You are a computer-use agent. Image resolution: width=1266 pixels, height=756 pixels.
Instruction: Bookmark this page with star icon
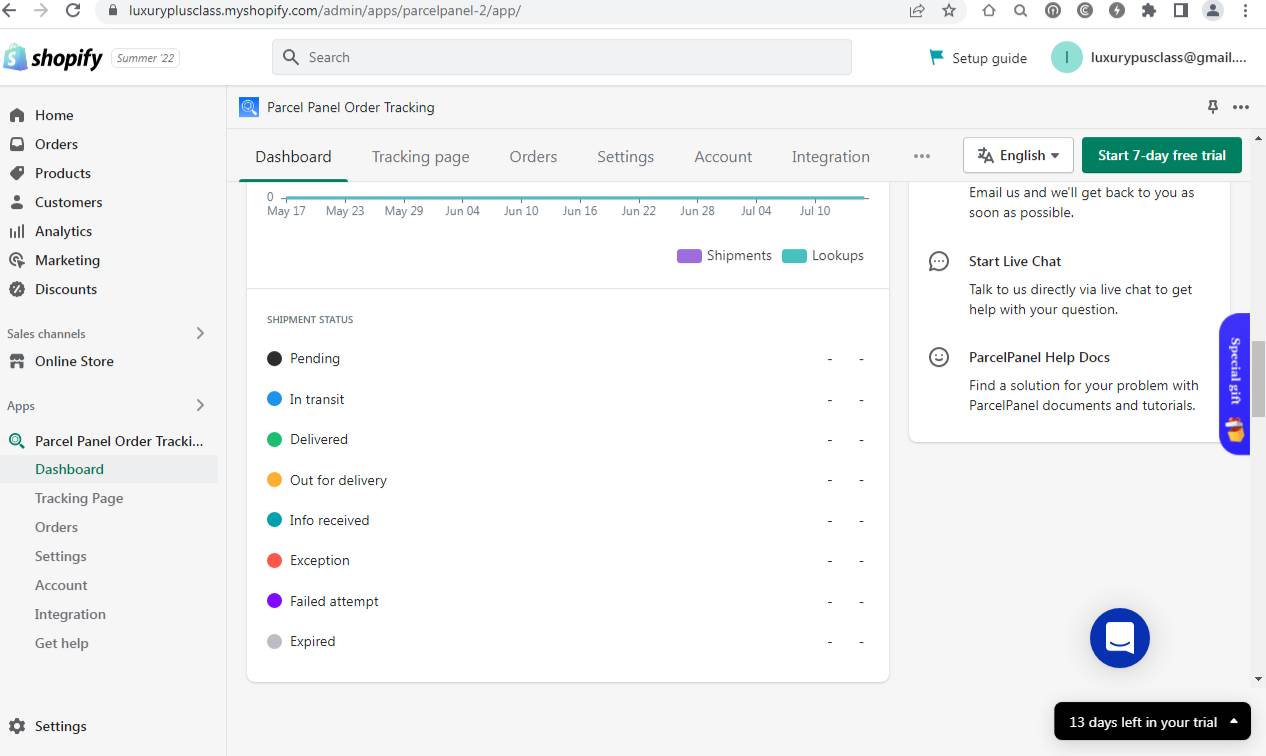[x=949, y=10]
